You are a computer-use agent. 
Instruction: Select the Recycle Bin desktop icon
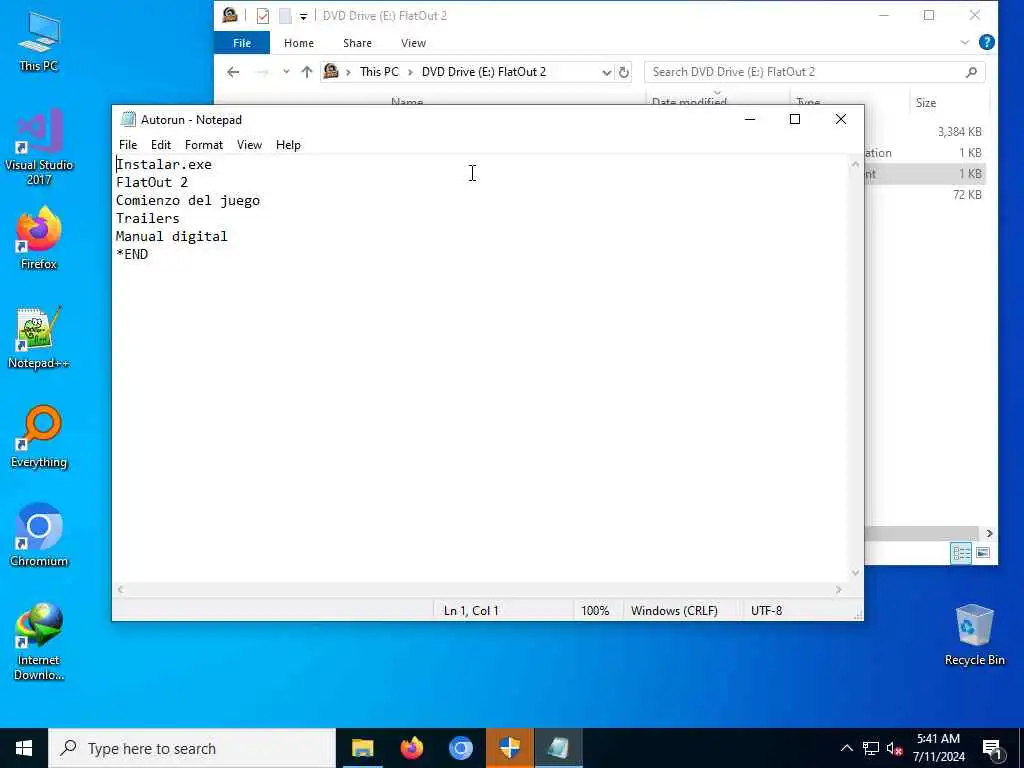(x=974, y=635)
